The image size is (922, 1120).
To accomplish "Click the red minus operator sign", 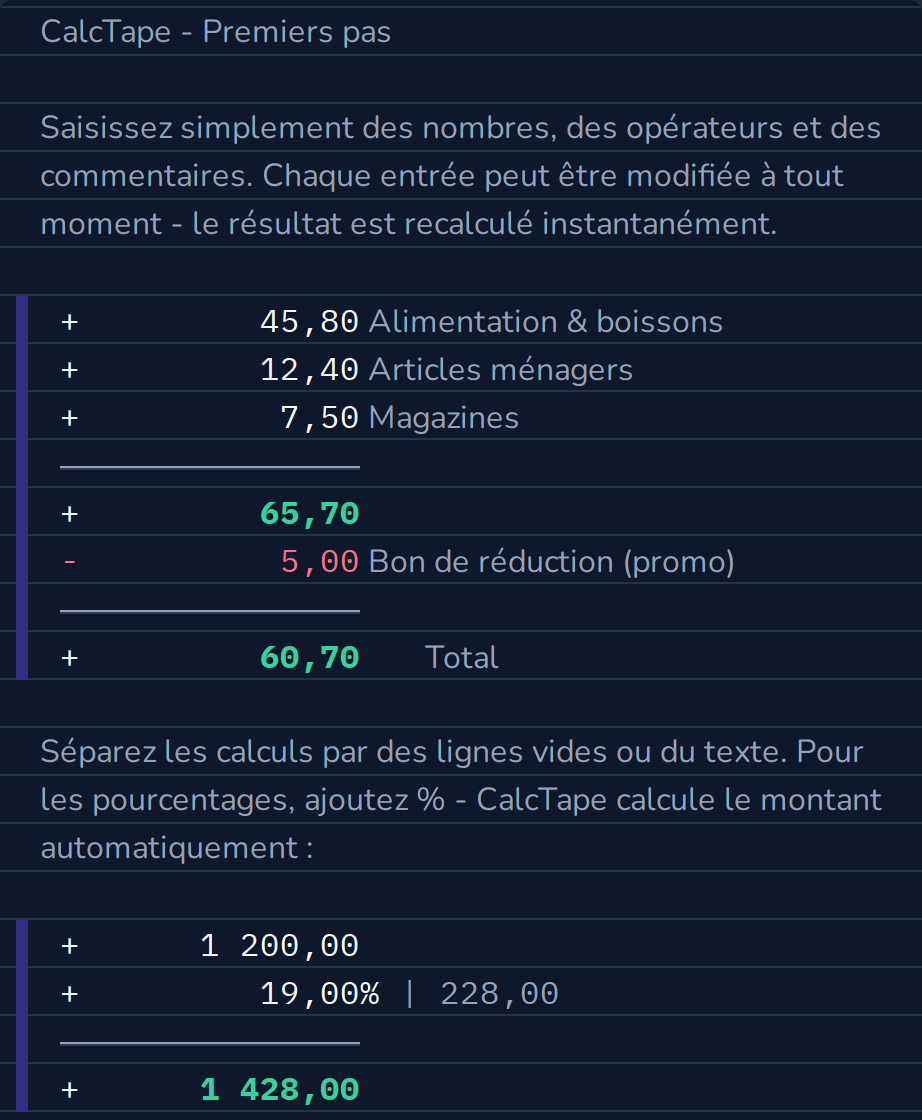I will point(69,562).
